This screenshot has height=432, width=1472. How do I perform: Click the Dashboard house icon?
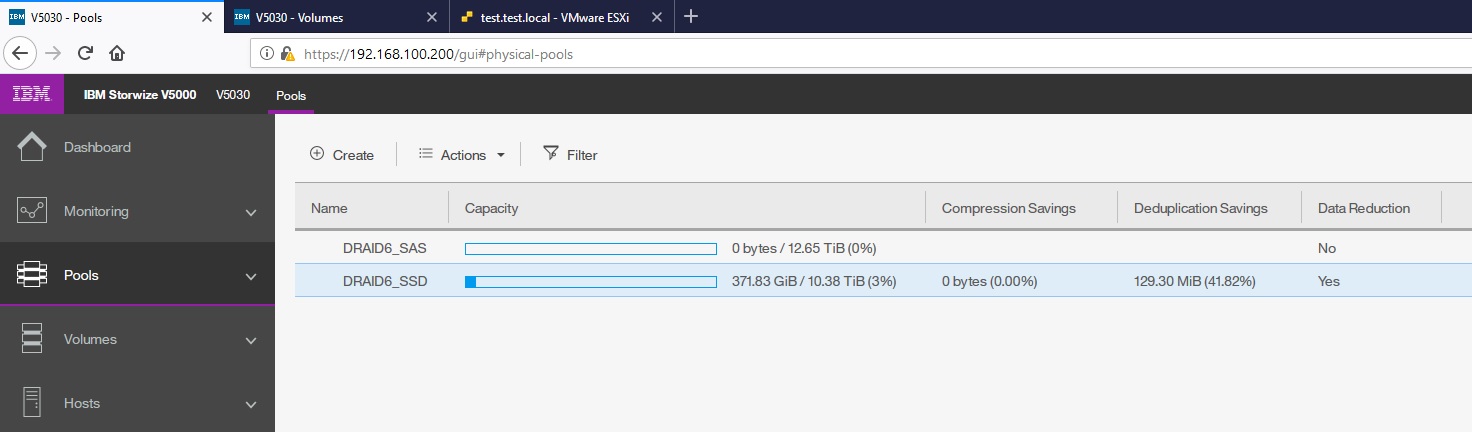tap(31, 147)
